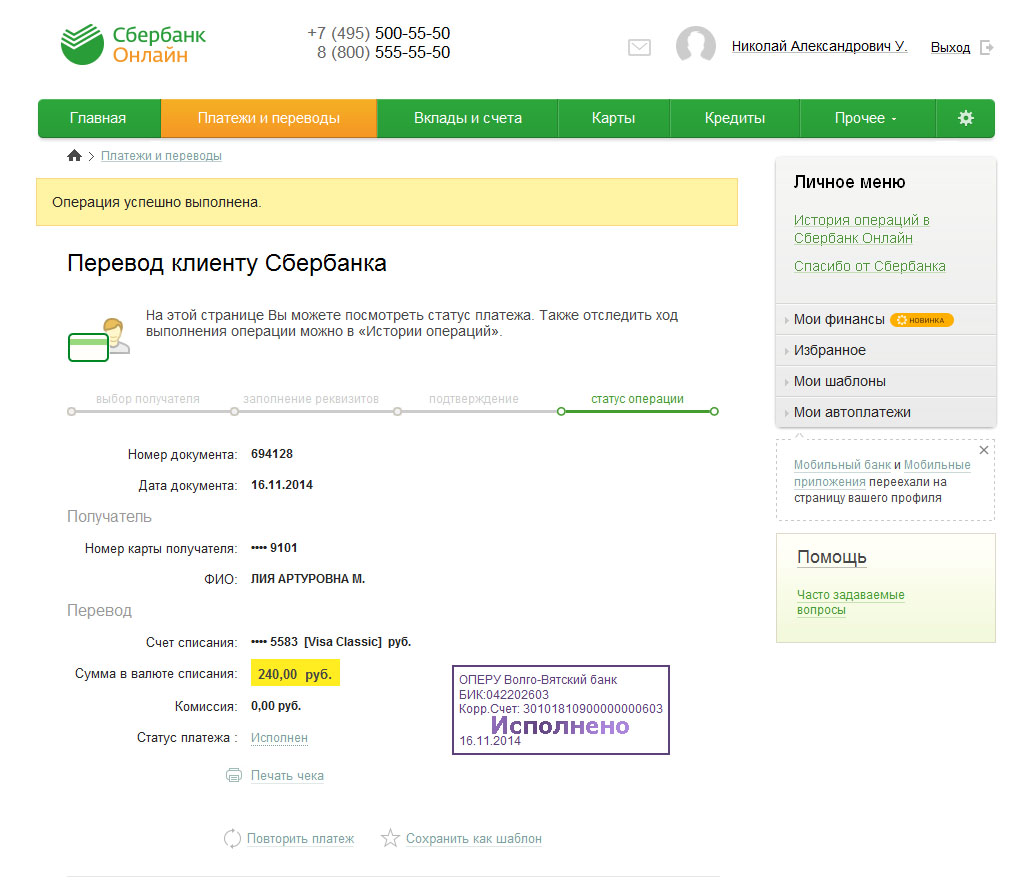Click the user avatar picture

pos(696,44)
